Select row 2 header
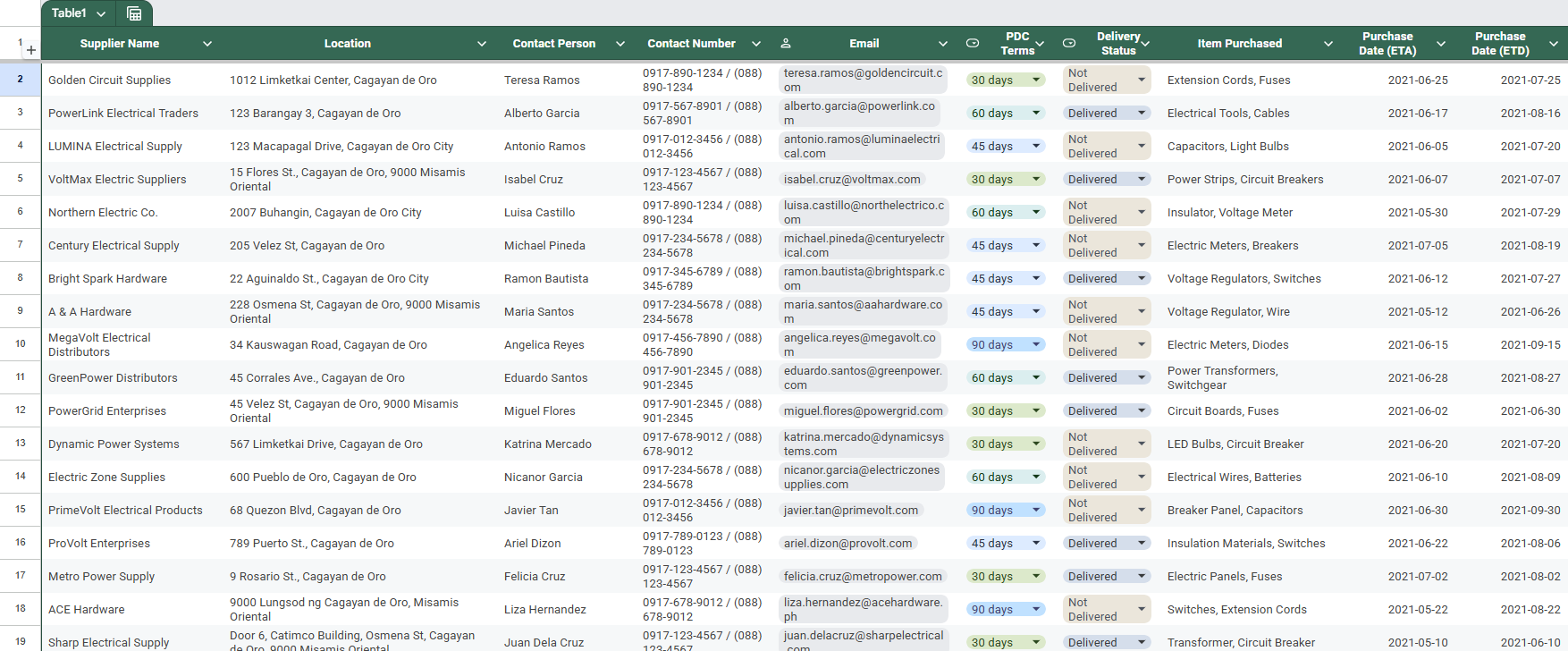The image size is (1568, 651). click(x=20, y=79)
